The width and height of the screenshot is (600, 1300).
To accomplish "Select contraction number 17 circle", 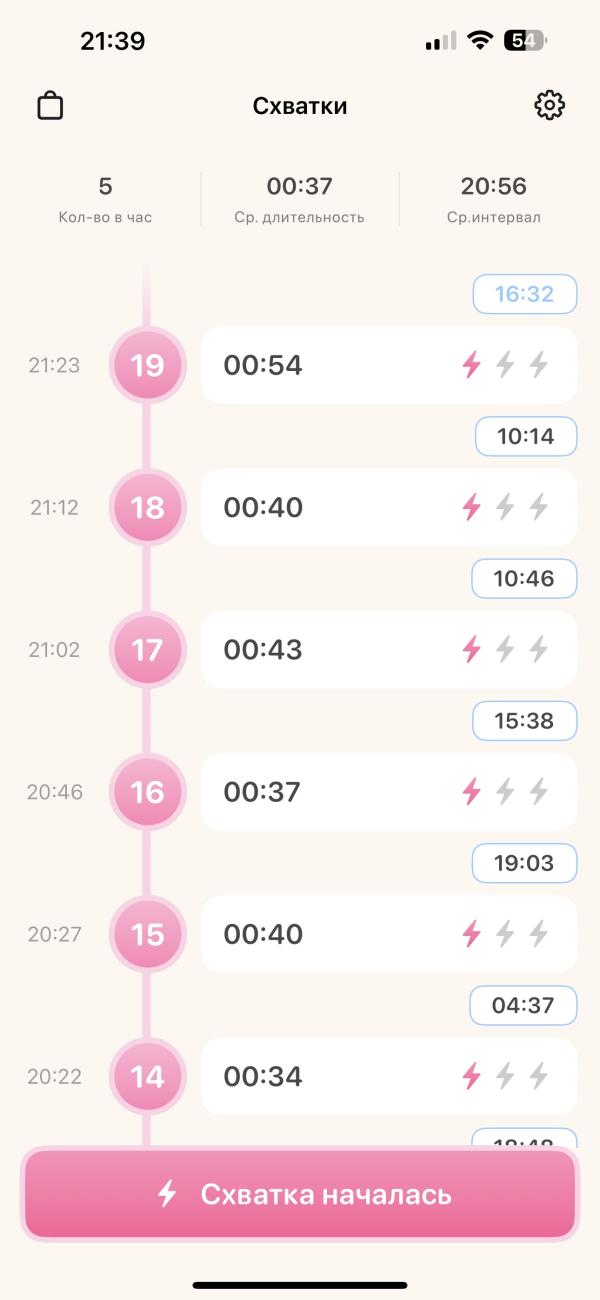I will pos(147,650).
